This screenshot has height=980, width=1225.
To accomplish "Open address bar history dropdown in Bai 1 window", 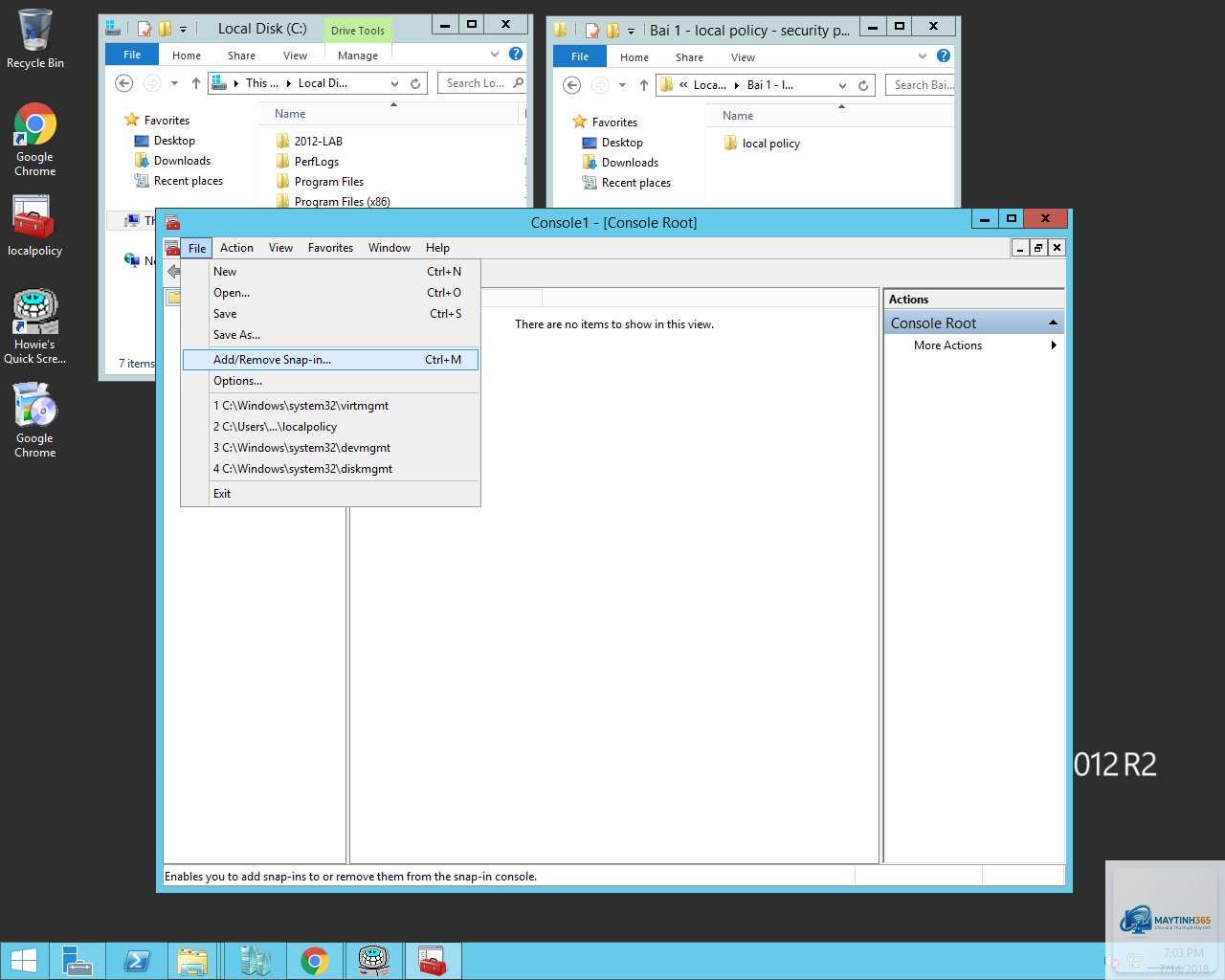I will 842,85.
